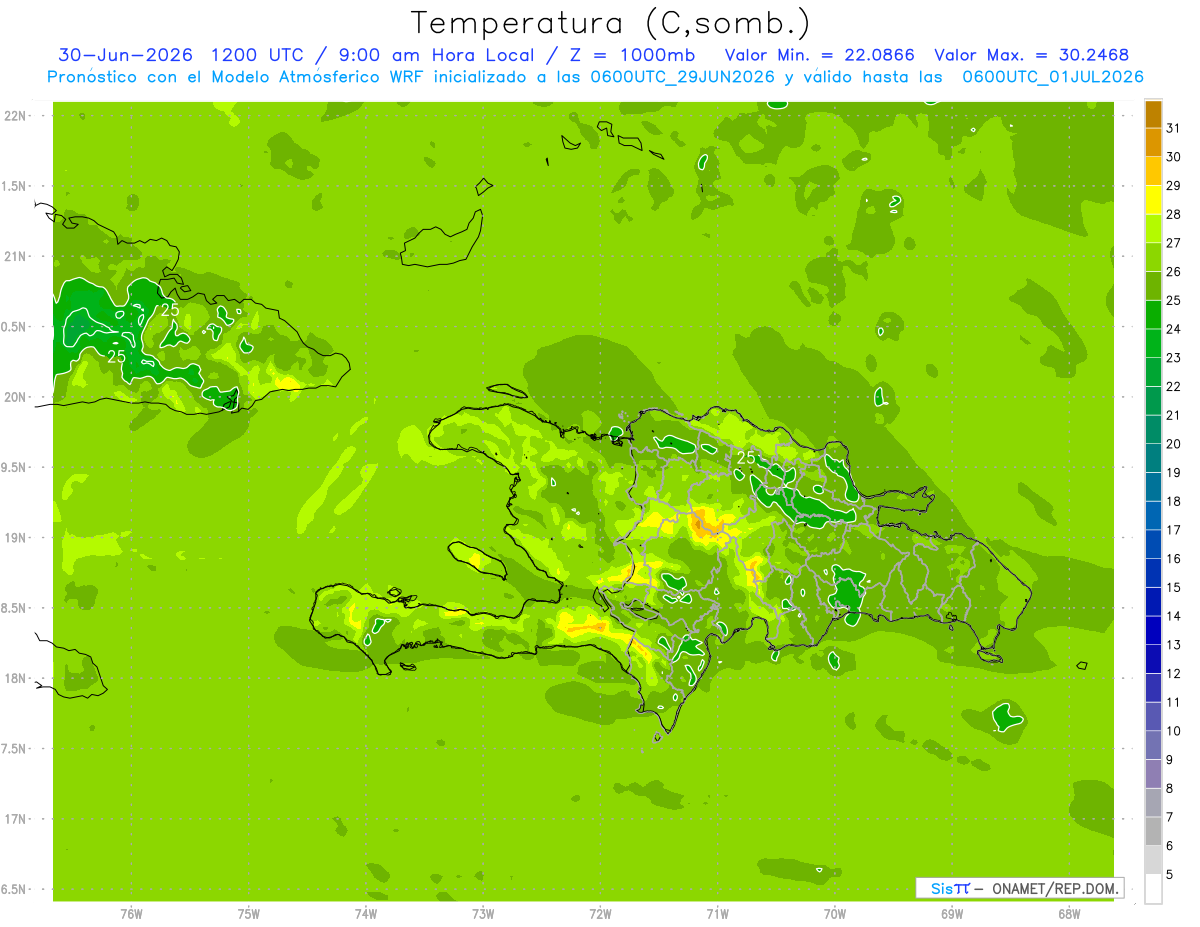Click the legend label '17'

pos(1174,530)
